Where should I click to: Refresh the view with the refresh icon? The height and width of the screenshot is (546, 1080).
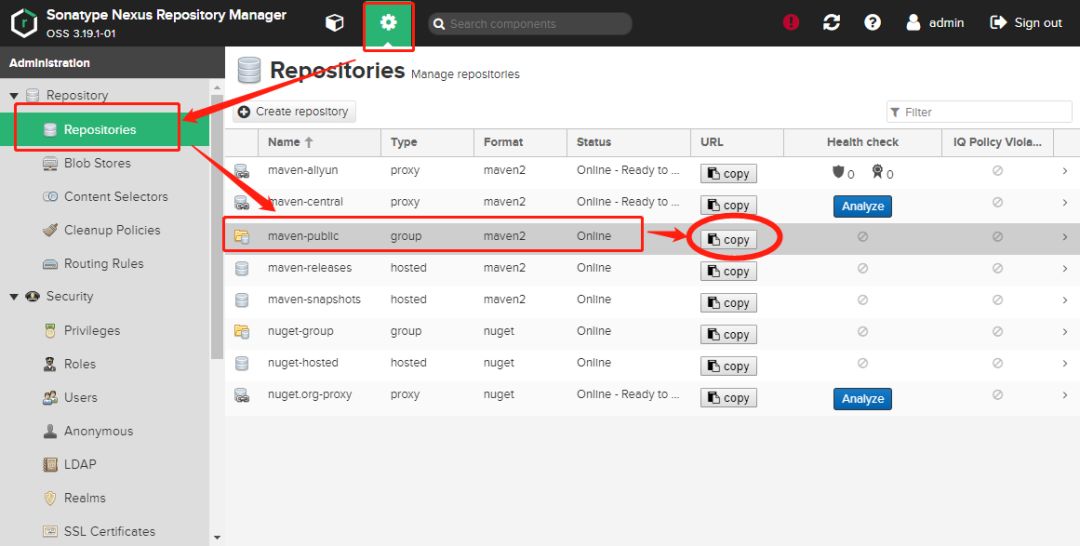click(x=831, y=23)
